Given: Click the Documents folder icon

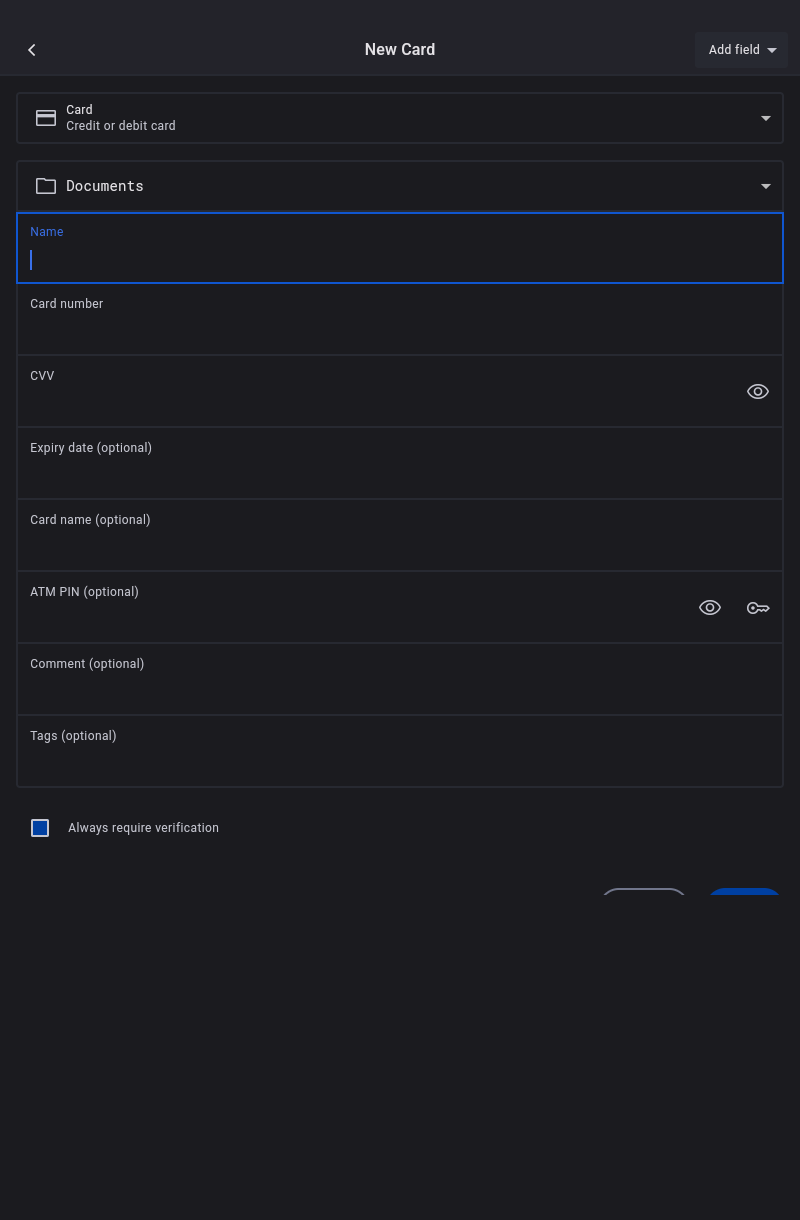Looking at the screenshot, I should (46, 186).
